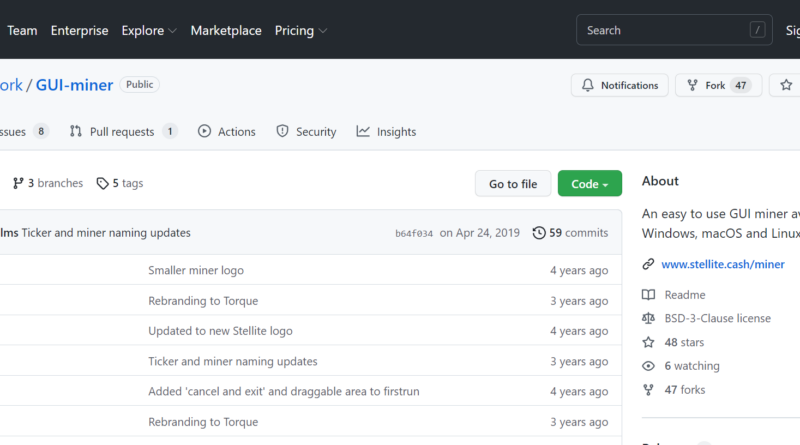Viewport: 800px width, 445px height.
Task: Open the Actions tab
Action: pyautogui.click(x=227, y=132)
